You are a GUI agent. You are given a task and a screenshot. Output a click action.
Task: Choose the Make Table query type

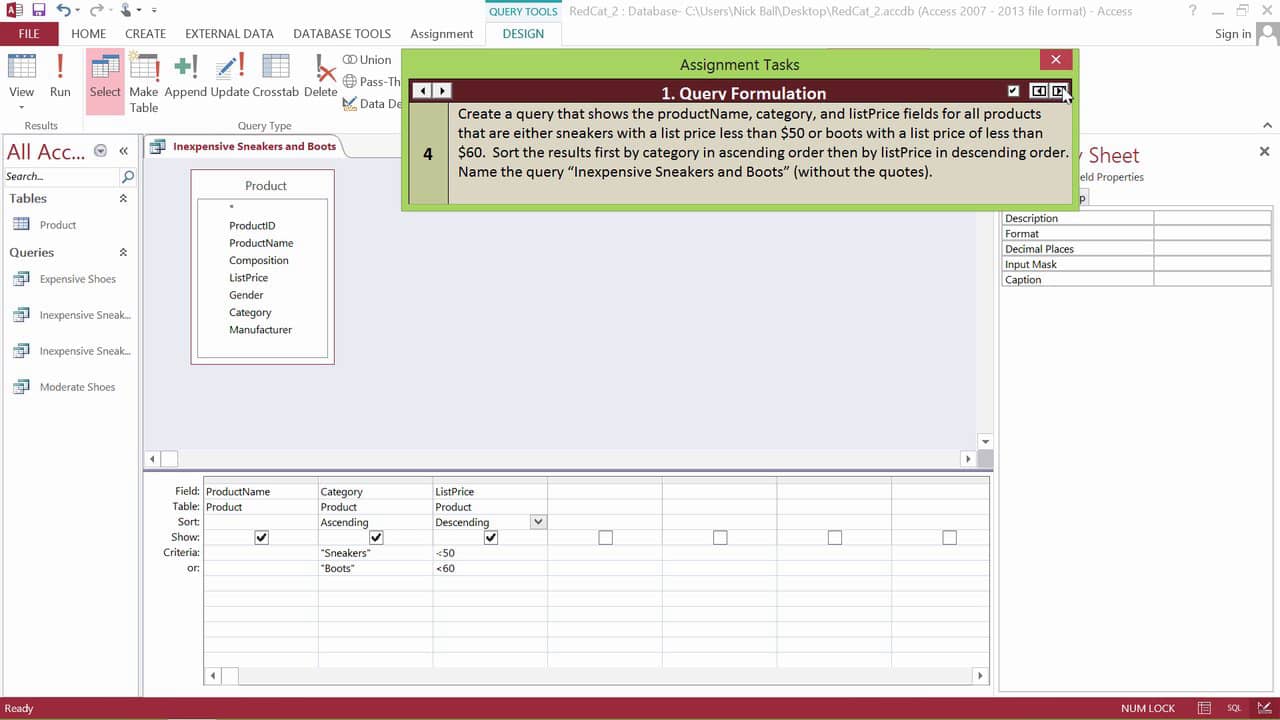point(144,82)
